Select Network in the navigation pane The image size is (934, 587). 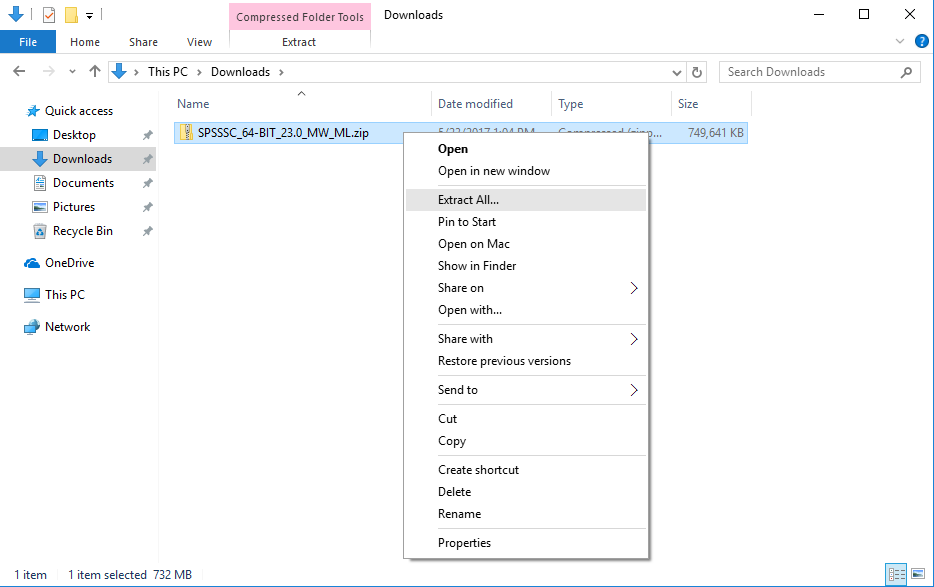[67, 327]
